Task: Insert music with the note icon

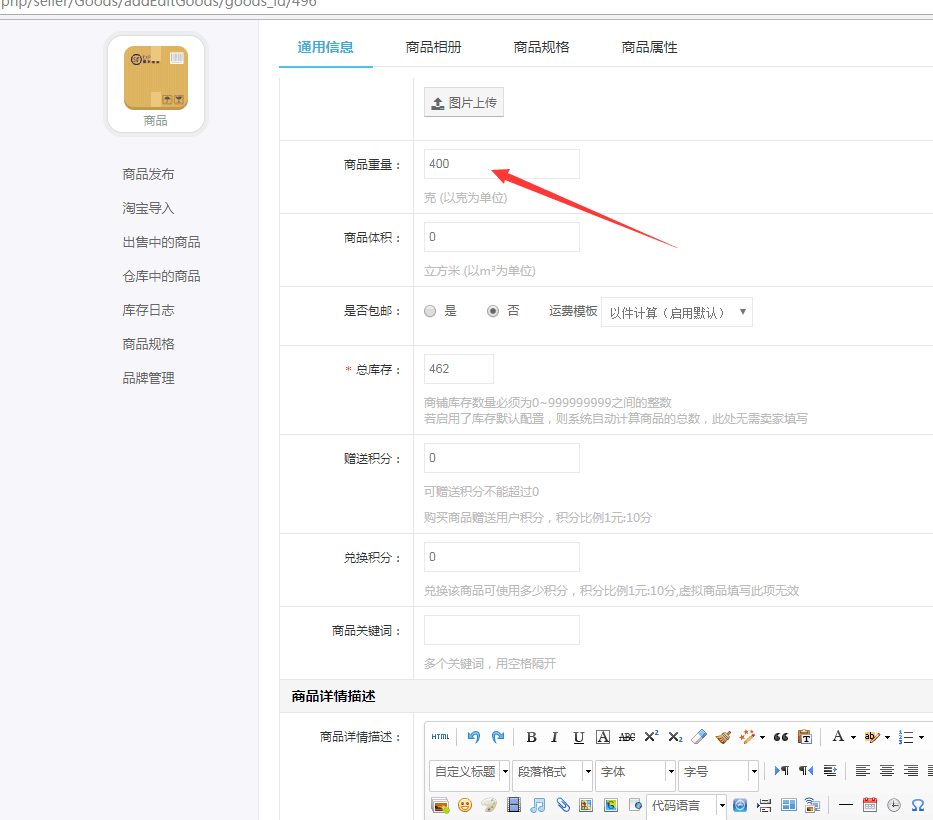Action: [x=538, y=805]
